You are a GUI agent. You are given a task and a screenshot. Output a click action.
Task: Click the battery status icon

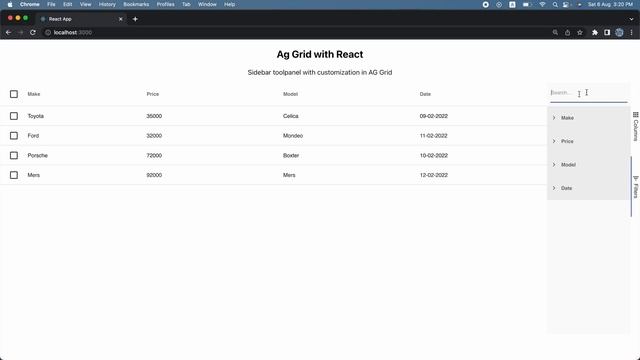point(527,4)
